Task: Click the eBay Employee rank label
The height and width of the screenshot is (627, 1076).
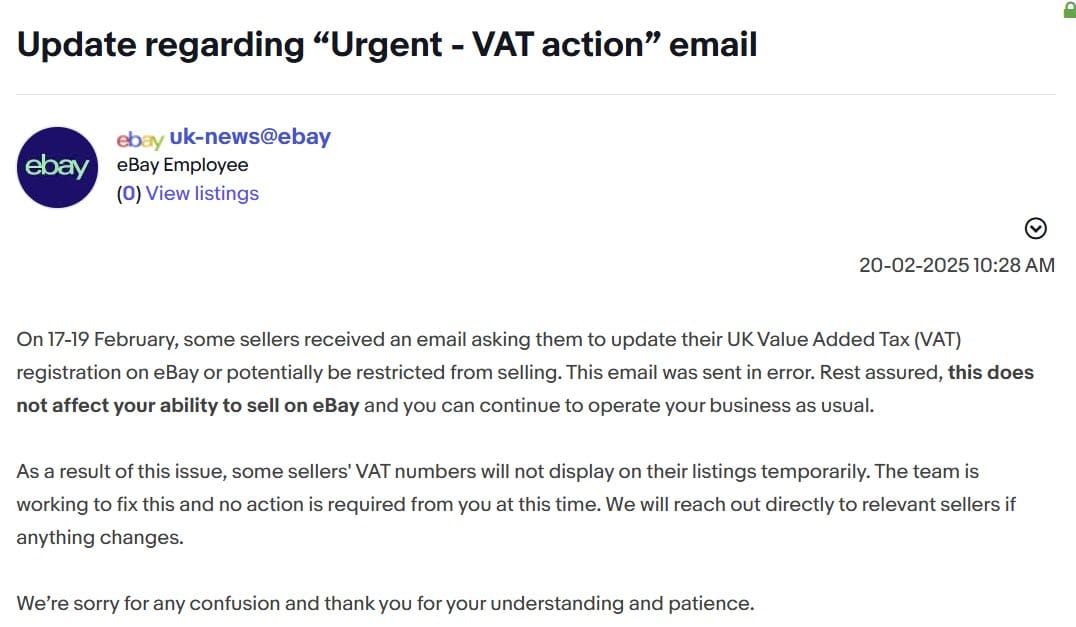Action: (183, 165)
